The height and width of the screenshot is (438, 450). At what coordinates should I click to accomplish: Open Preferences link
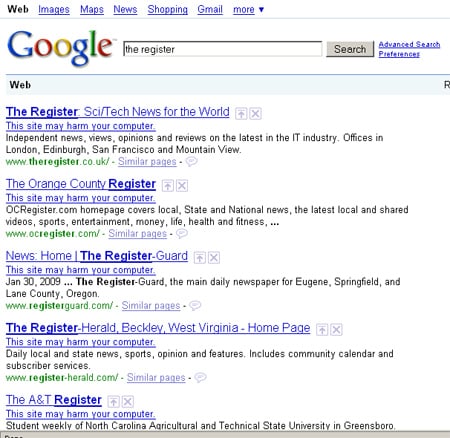pos(399,54)
